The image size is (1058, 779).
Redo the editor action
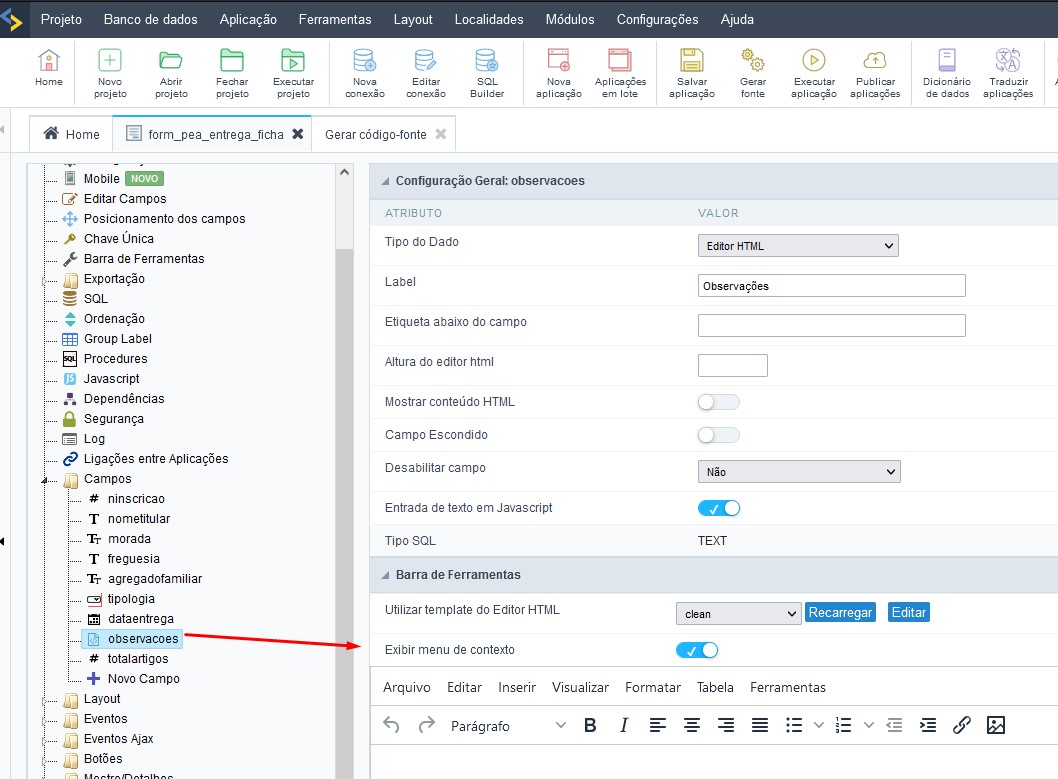coord(426,725)
